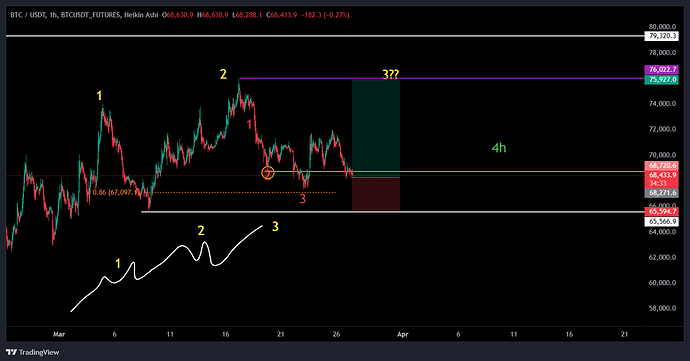Image resolution: width=690 pixels, height=361 pixels.
Task: Select the red number 1 annotation
Action: [249, 124]
